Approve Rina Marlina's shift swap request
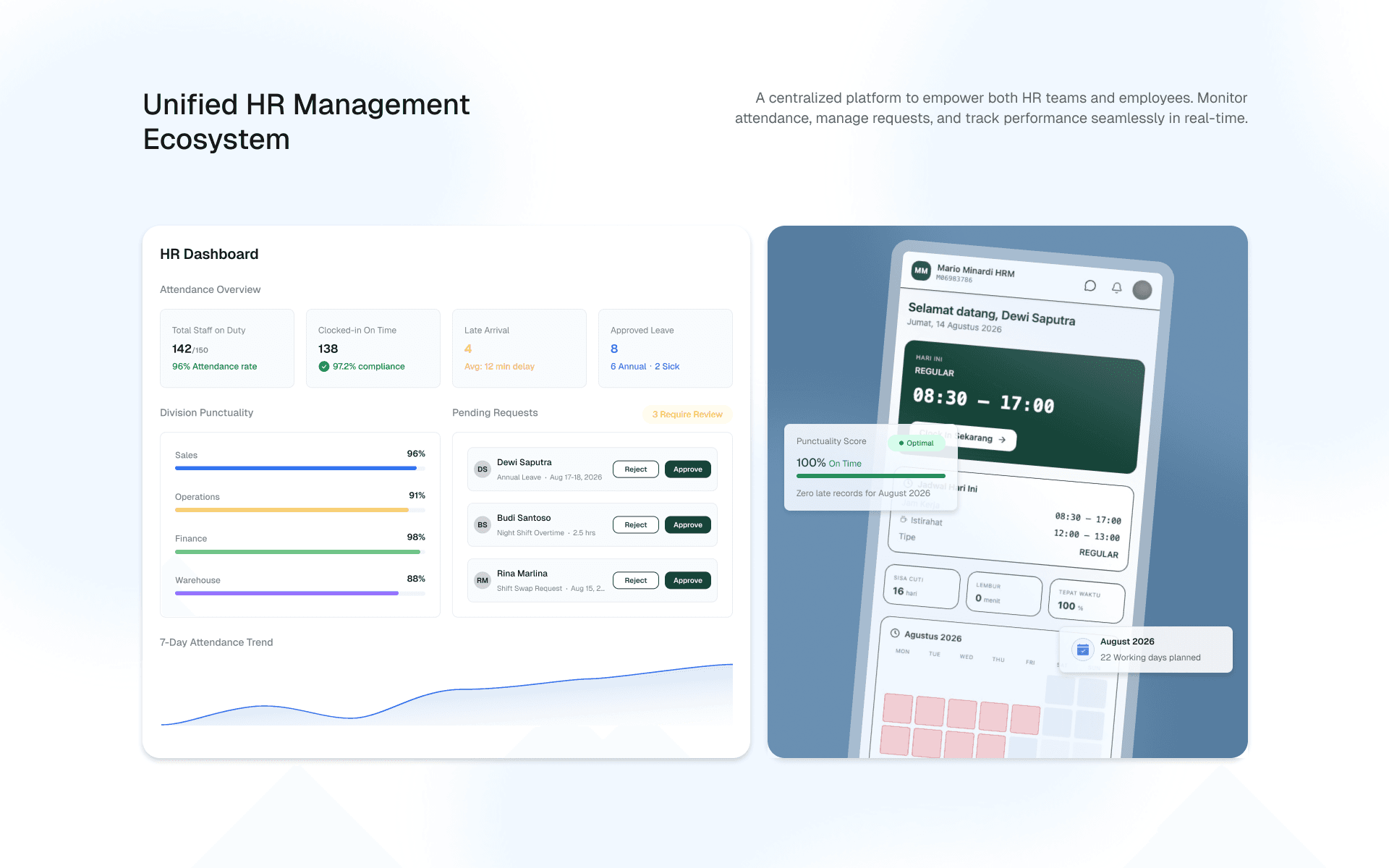Image resolution: width=1389 pixels, height=868 pixels. 688,580
